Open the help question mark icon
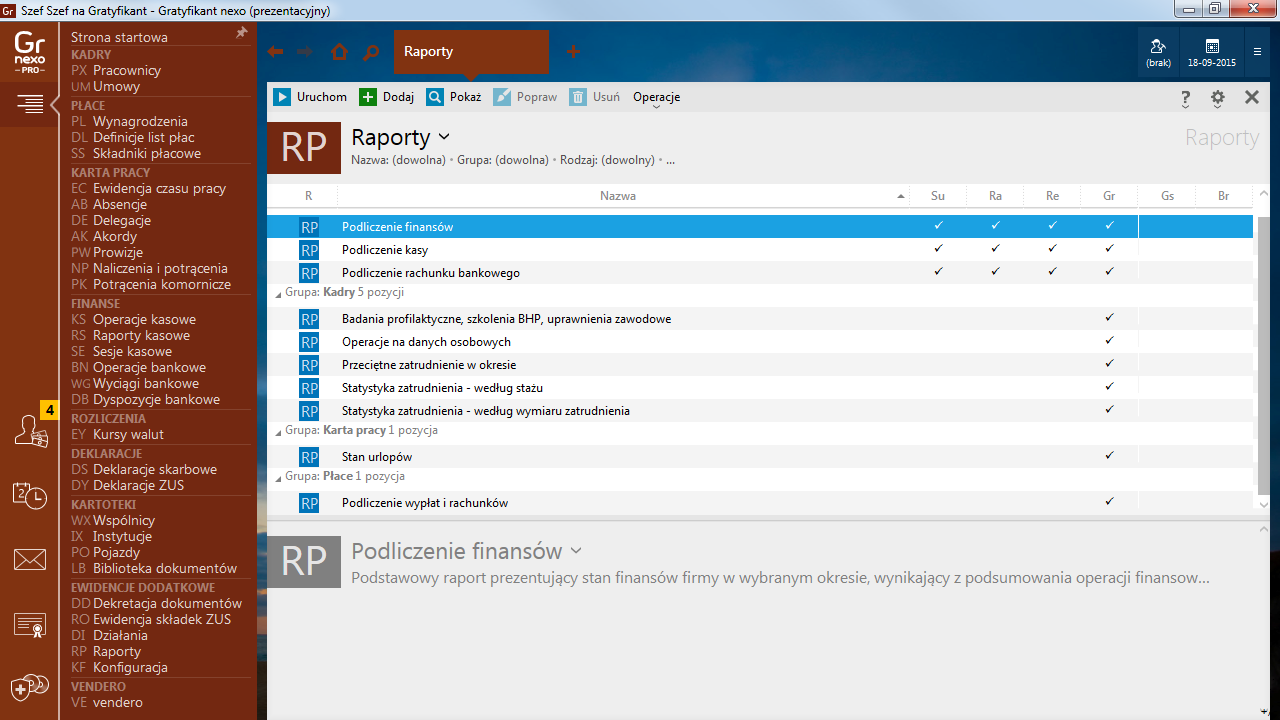This screenshot has width=1280, height=720. (1186, 98)
